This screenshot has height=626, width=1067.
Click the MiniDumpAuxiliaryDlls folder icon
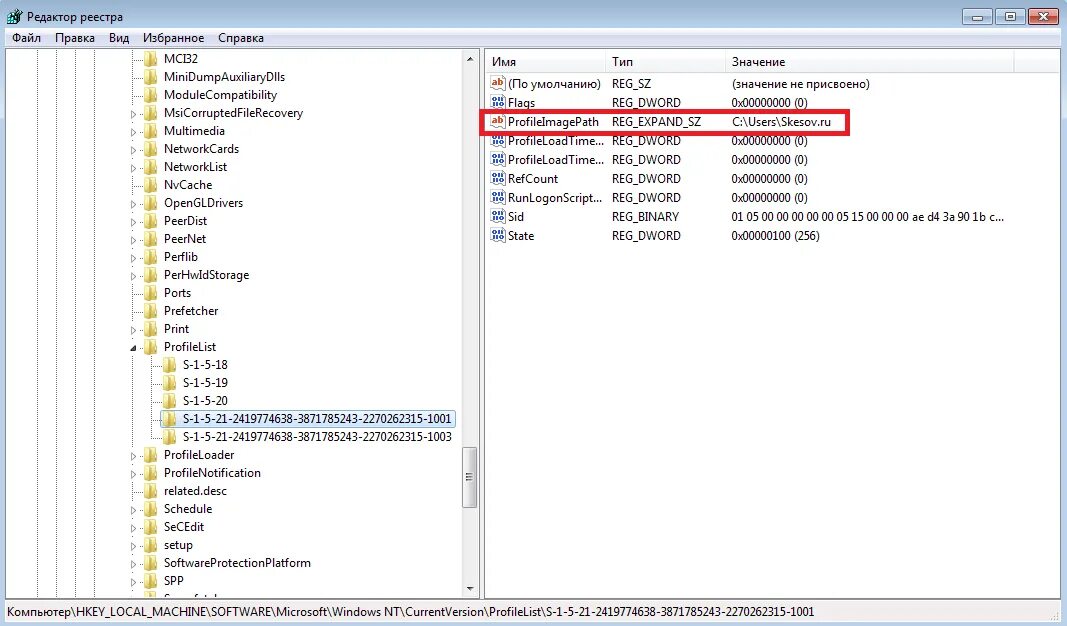coord(150,76)
